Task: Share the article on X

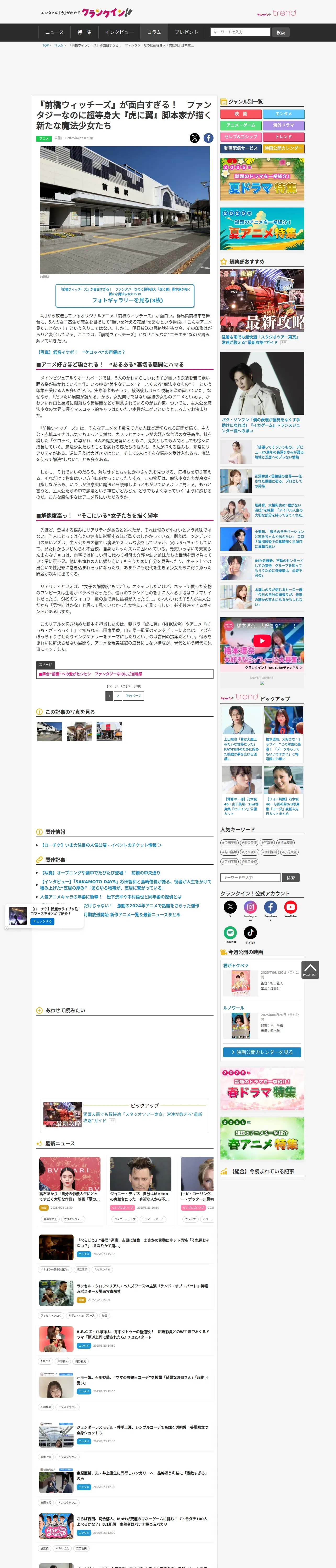Action: (194, 138)
